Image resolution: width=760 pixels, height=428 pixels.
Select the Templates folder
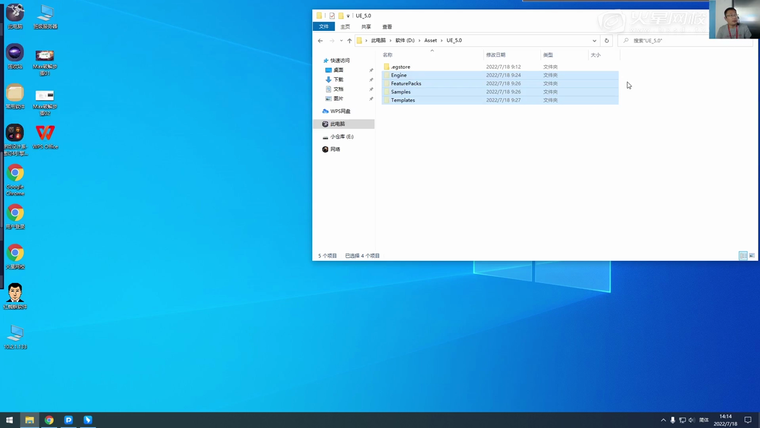tap(402, 100)
